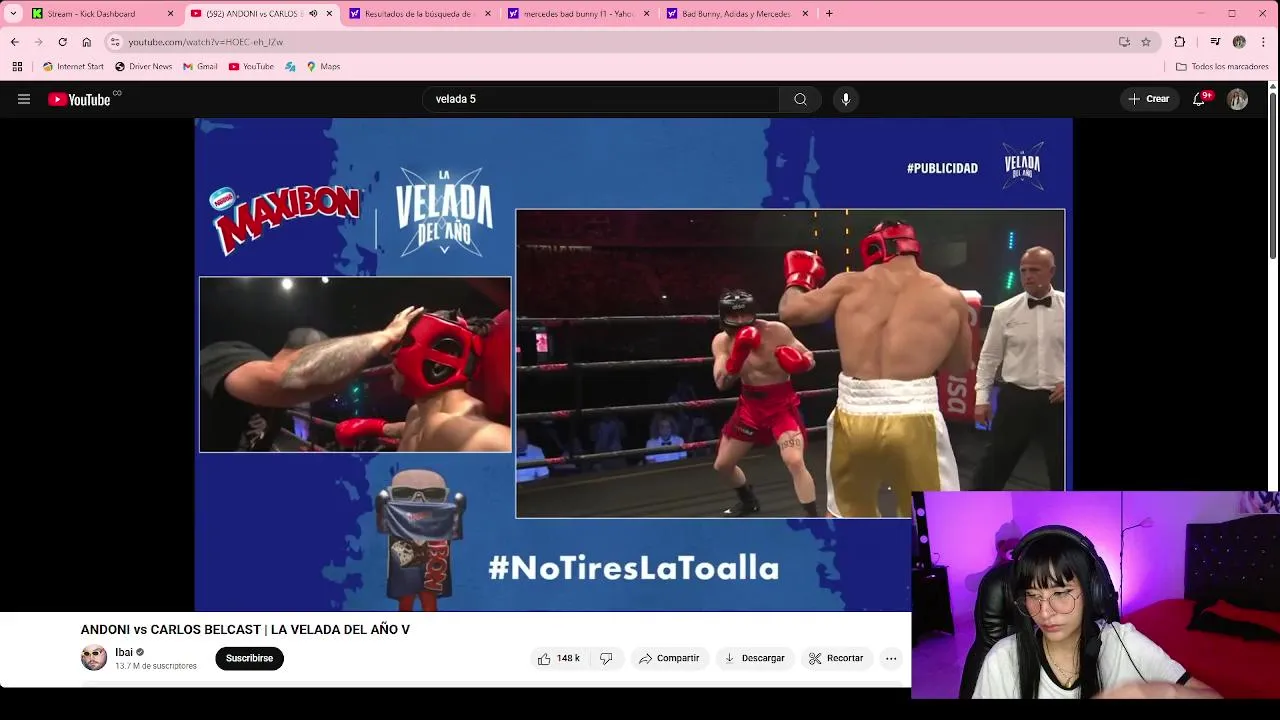This screenshot has width=1280, height=720.
Task: Click the video title 'ANDONI vs CARLOS BELCAST'
Action: tap(245, 630)
